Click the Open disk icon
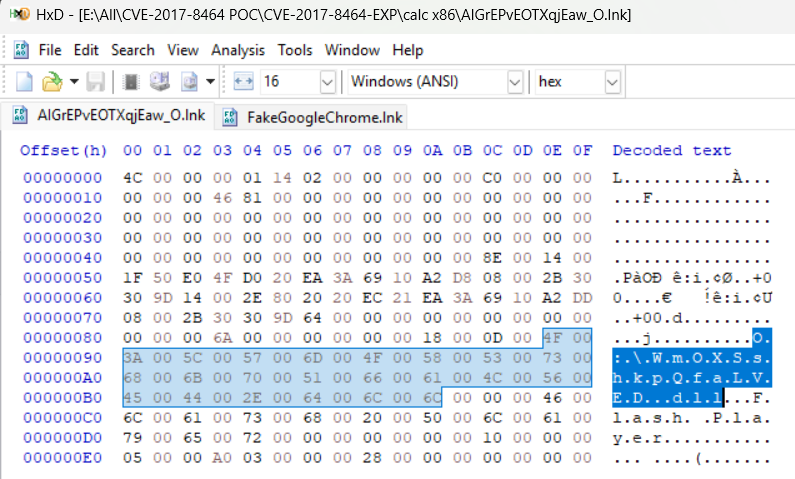 (160, 82)
